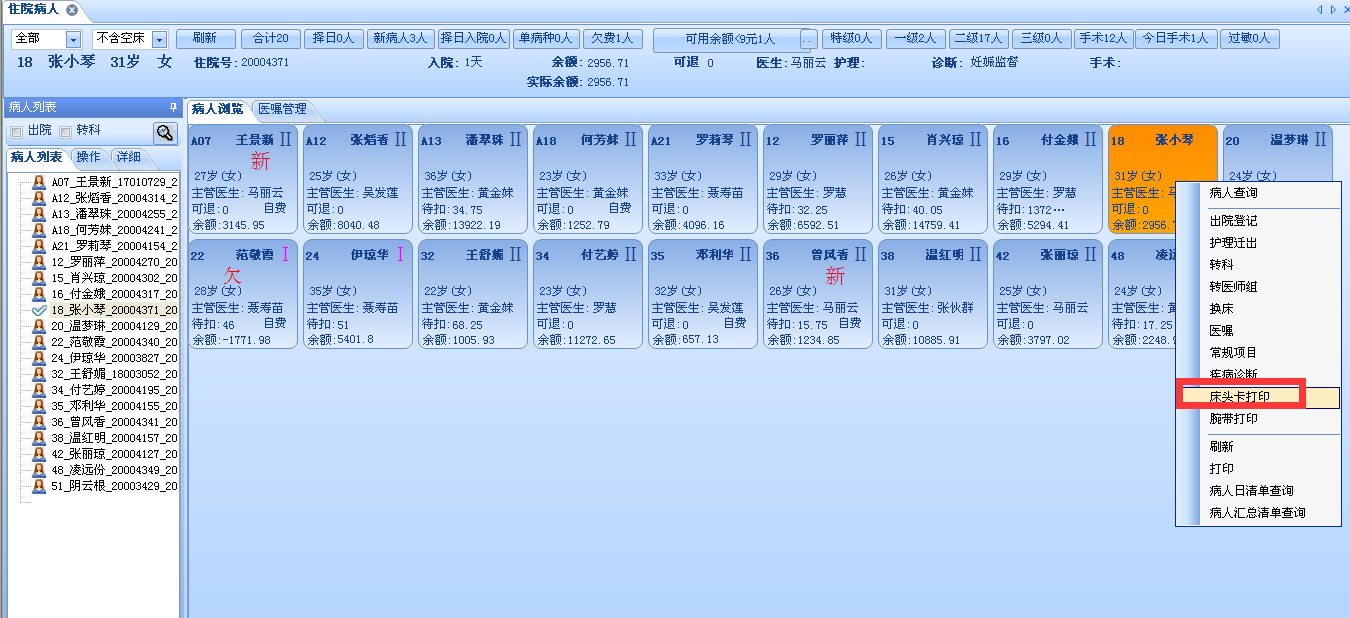Image resolution: width=1350 pixels, height=618 pixels.
Task: Click the left tab-scroll arrow at top right
Action: pyautogui.click(x=1320, y=10)
